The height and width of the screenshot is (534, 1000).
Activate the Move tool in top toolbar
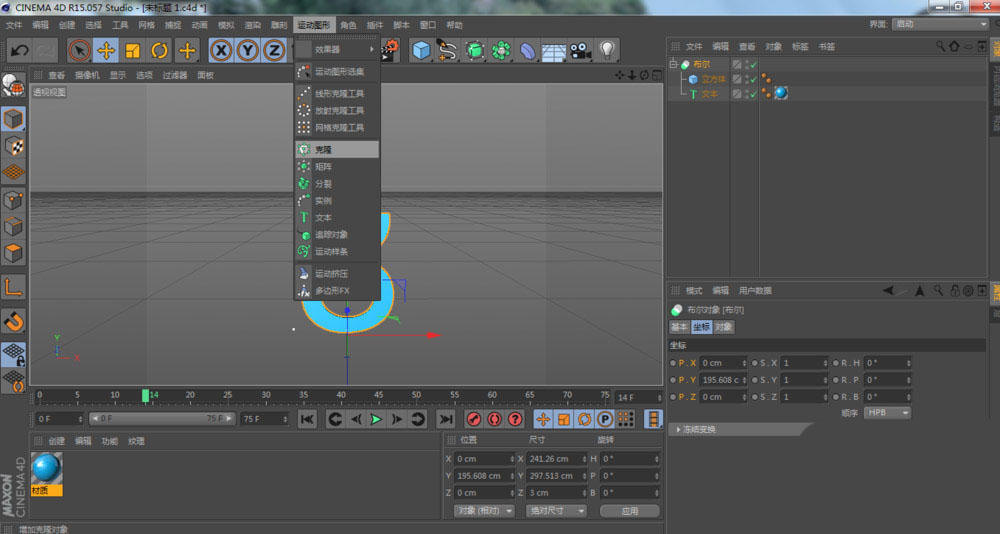pos(106,50)
